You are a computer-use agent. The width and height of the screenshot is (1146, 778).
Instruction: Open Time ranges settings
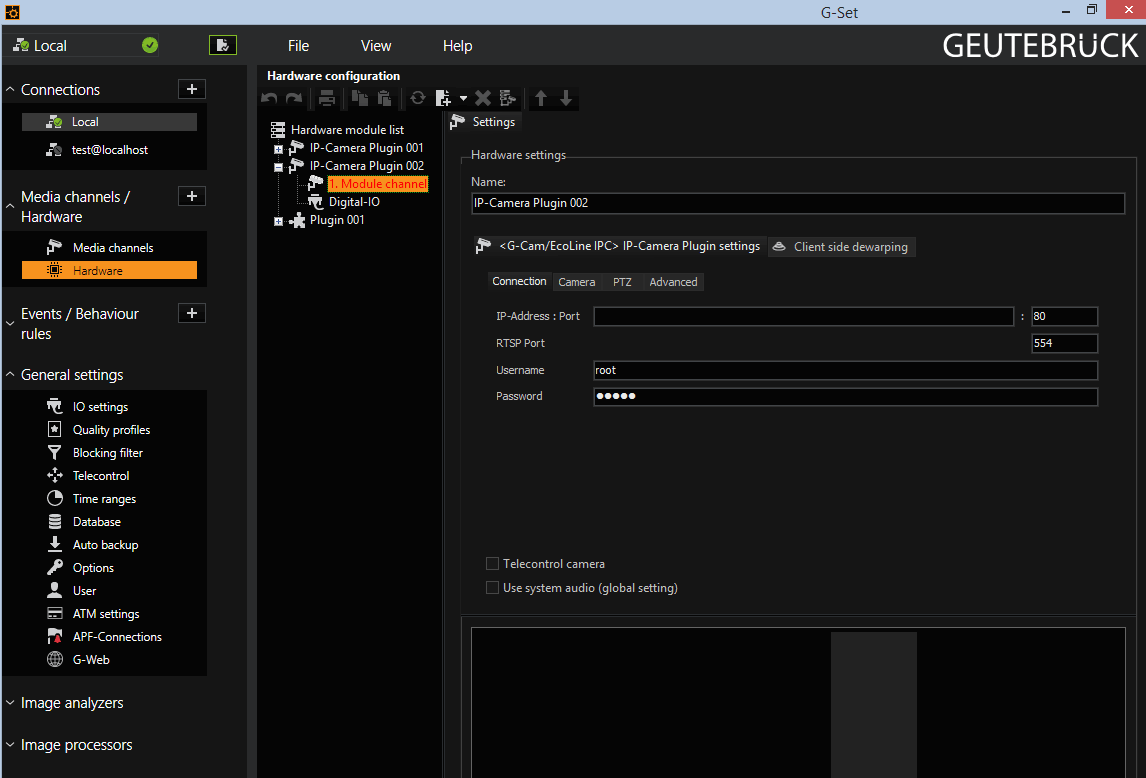(104, 499)
